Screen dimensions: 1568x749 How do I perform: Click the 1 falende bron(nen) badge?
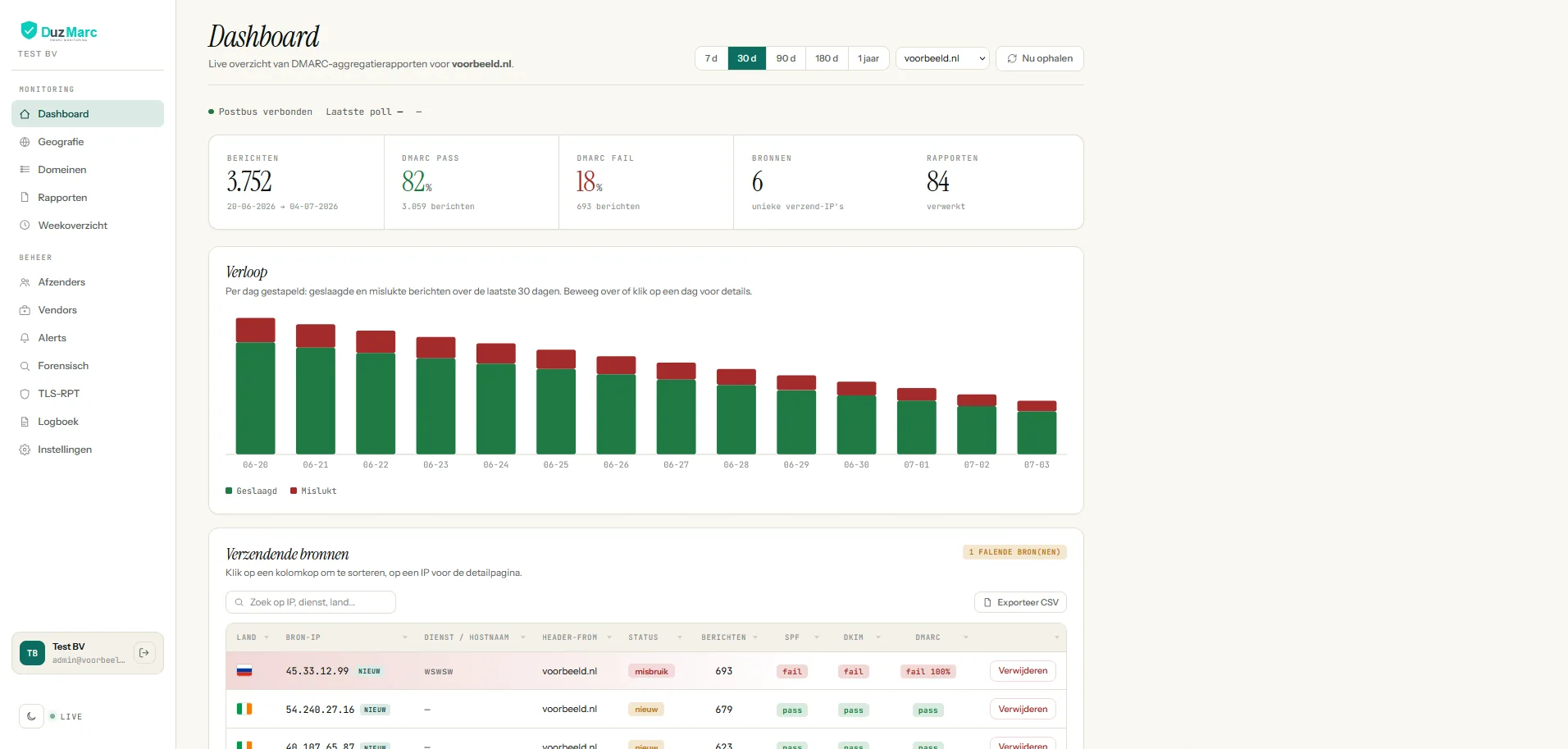click(1014, 552)
